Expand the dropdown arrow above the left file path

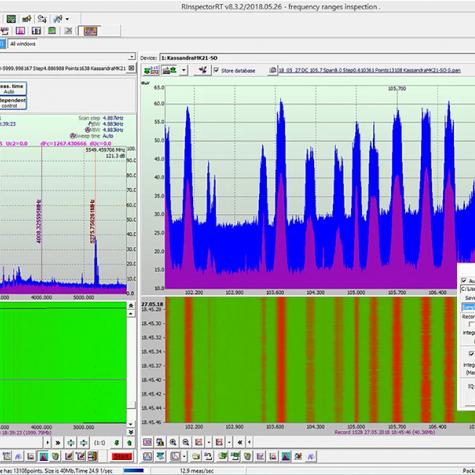[132, 57]
